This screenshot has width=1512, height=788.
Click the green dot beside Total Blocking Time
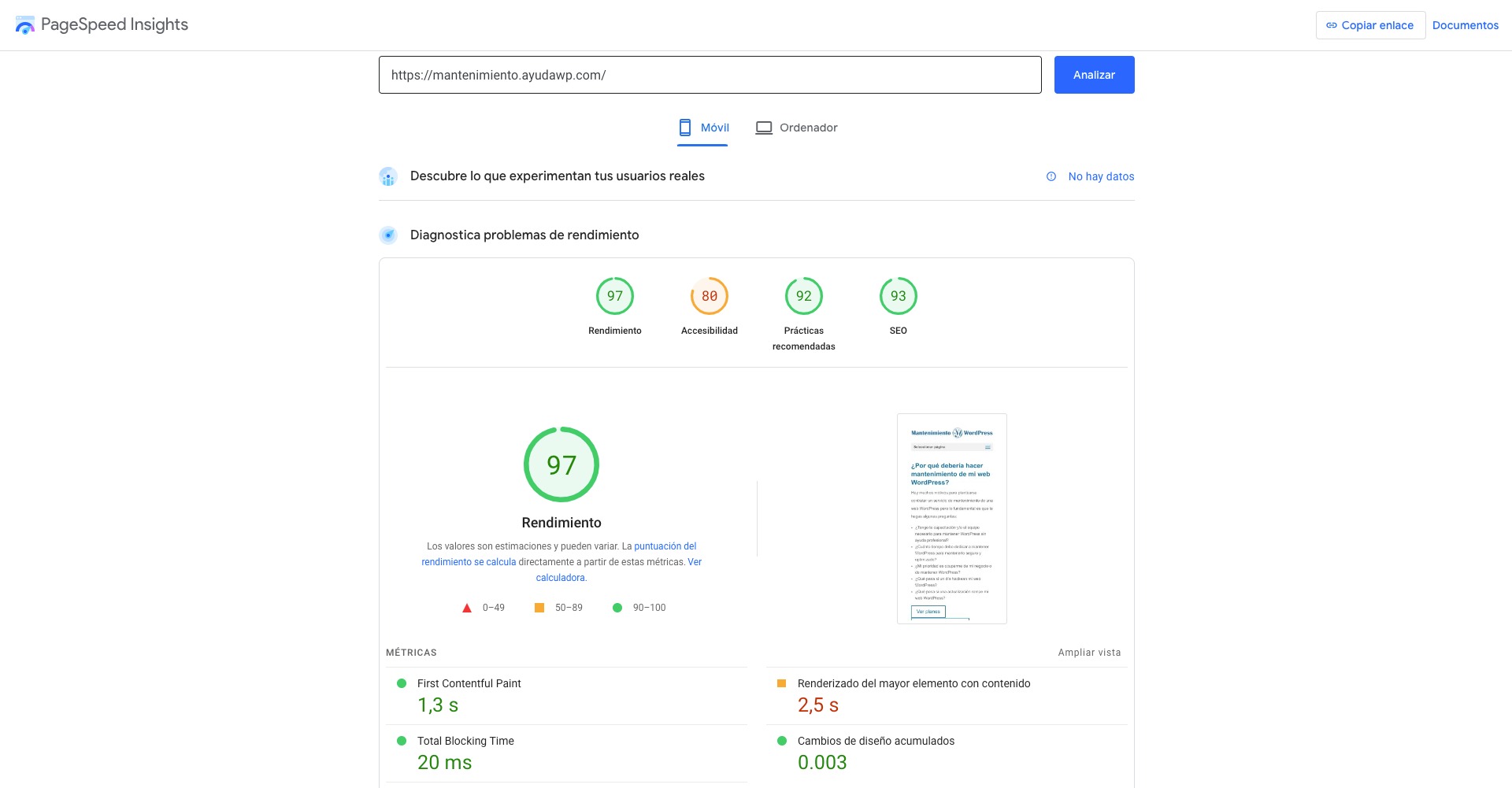(x=402, y=741)
